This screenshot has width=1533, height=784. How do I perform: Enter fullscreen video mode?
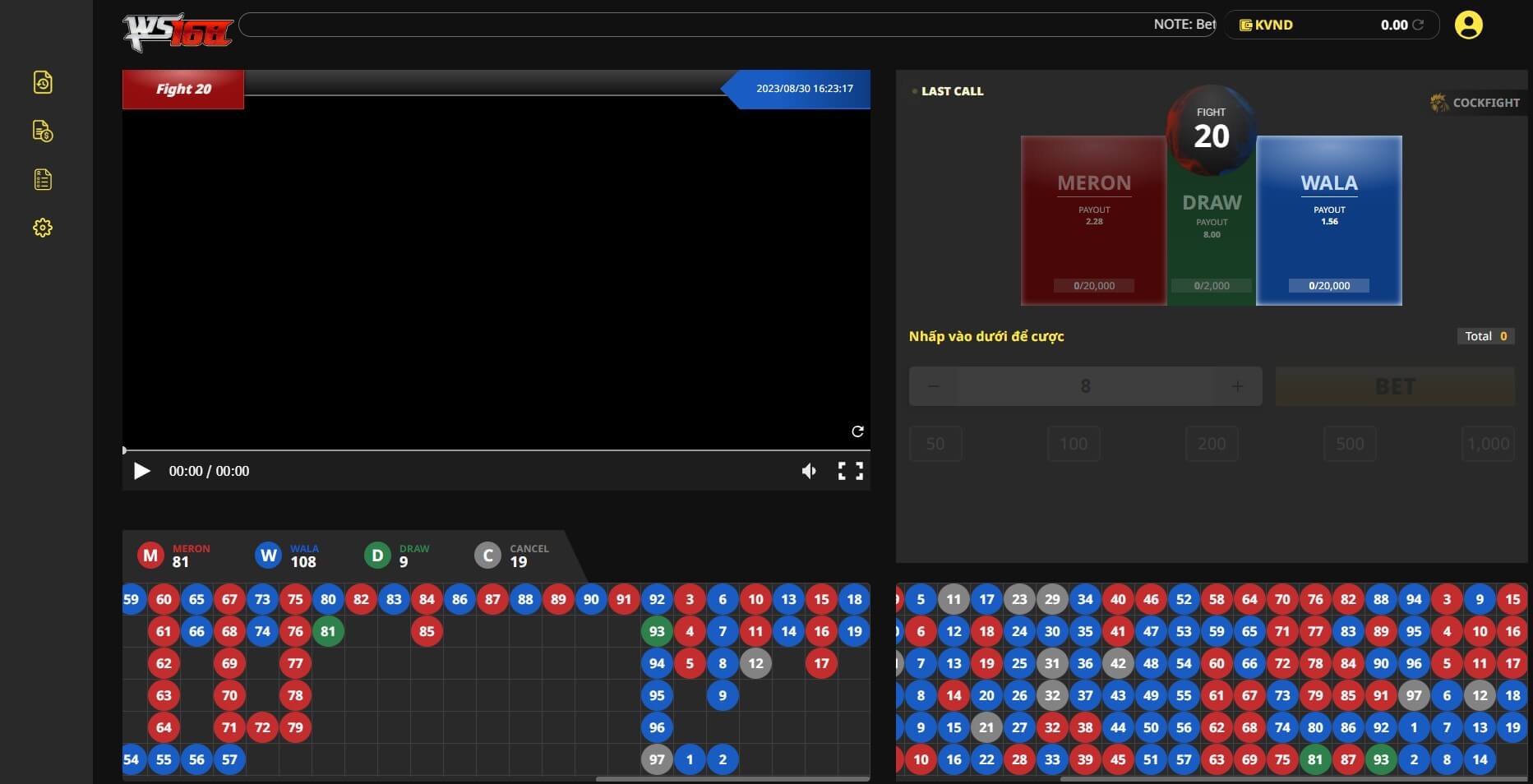(x=850, y=471)
